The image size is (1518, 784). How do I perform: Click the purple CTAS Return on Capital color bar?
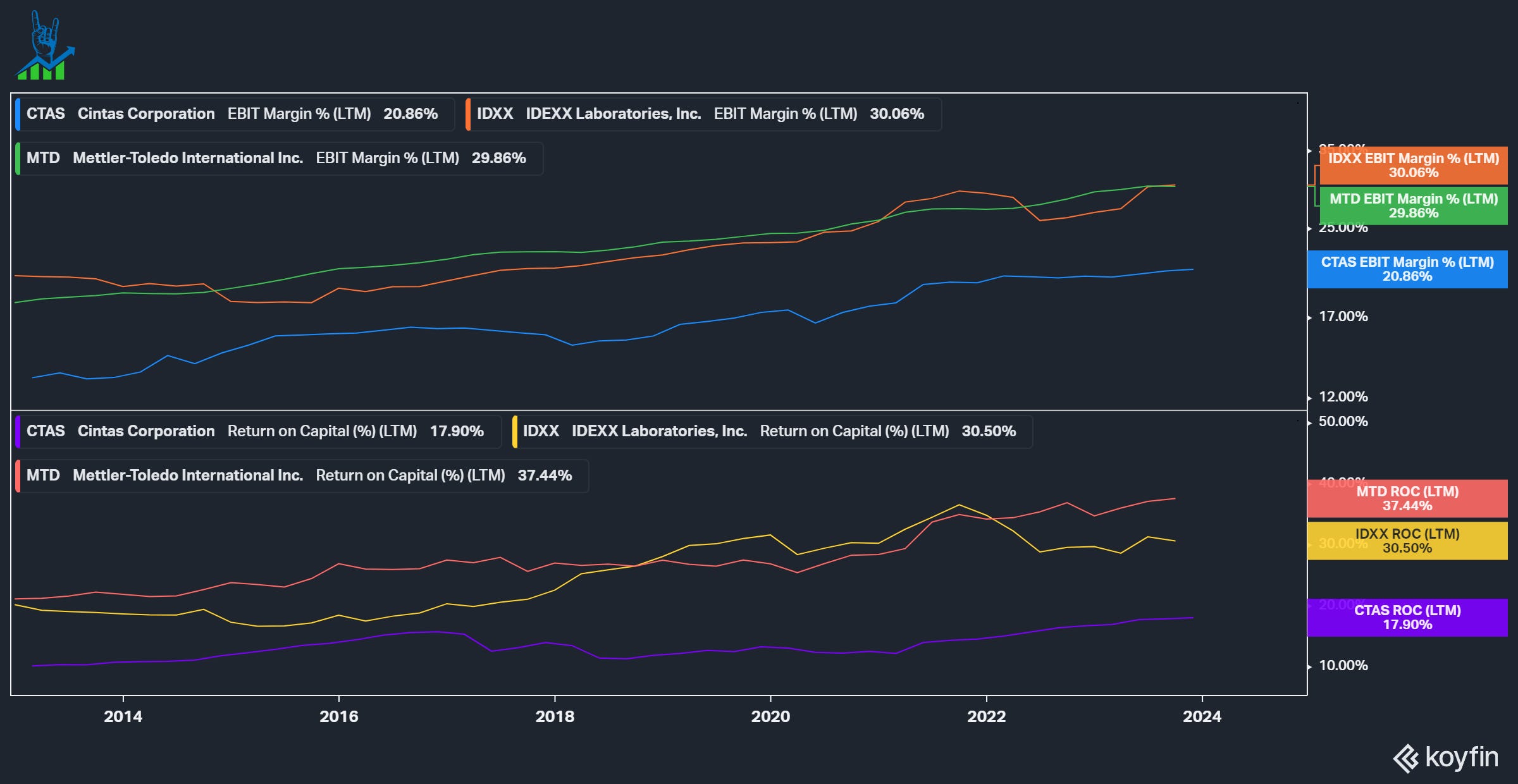[x=18, y=432]
